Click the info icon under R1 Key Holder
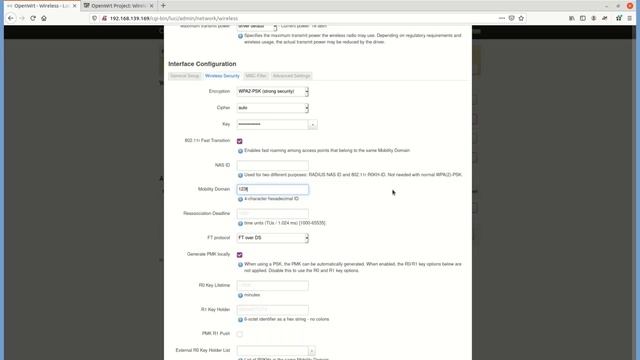 pos(240,320)
